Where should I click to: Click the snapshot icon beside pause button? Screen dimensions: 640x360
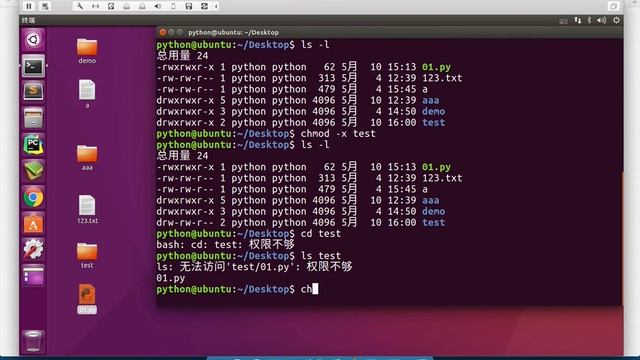45,6
